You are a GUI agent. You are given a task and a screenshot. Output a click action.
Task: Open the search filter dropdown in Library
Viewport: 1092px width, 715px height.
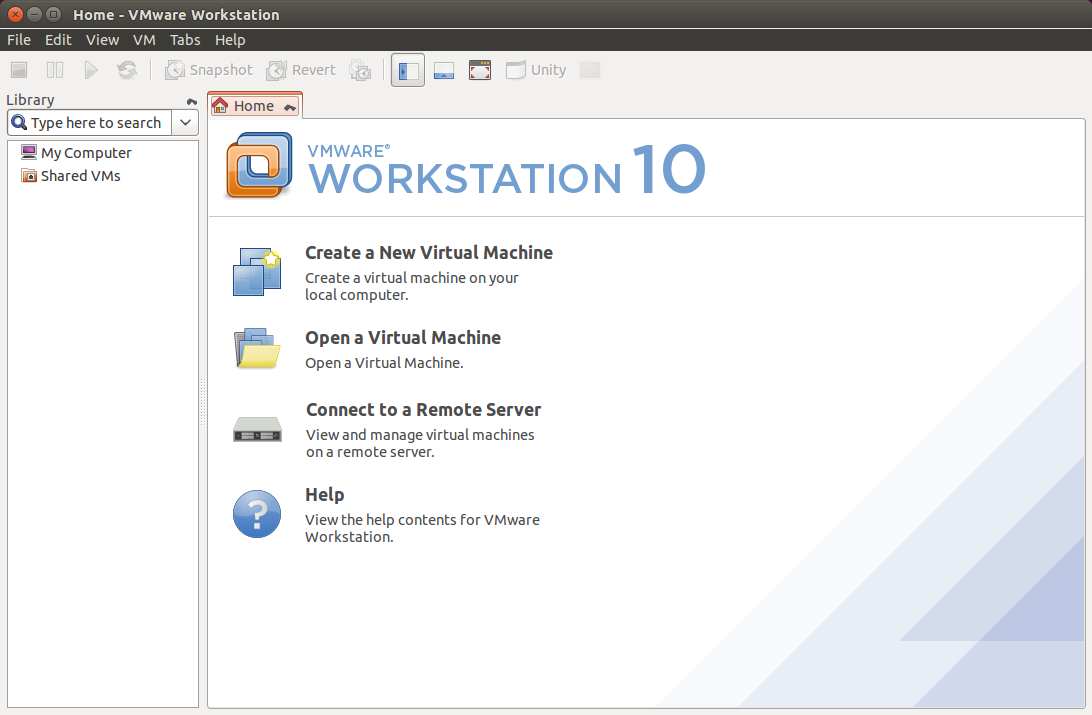(x=185, y=122)
